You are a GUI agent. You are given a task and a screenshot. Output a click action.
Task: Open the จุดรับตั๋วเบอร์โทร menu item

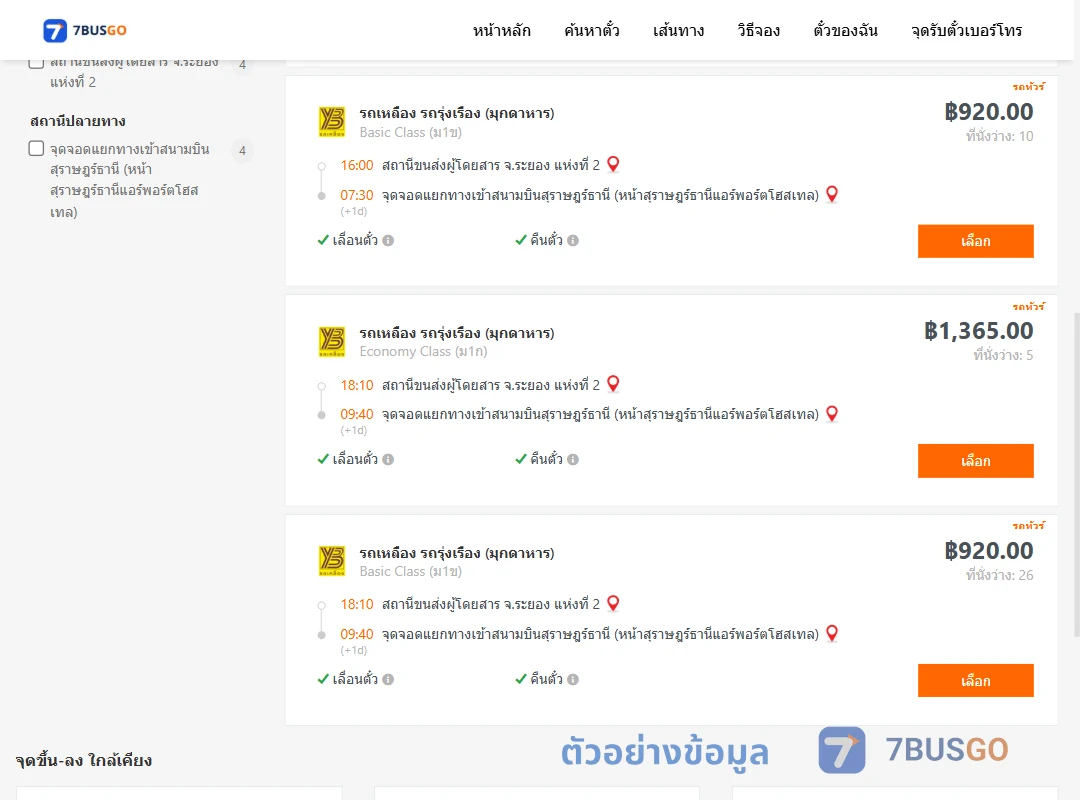click(966, 30)
